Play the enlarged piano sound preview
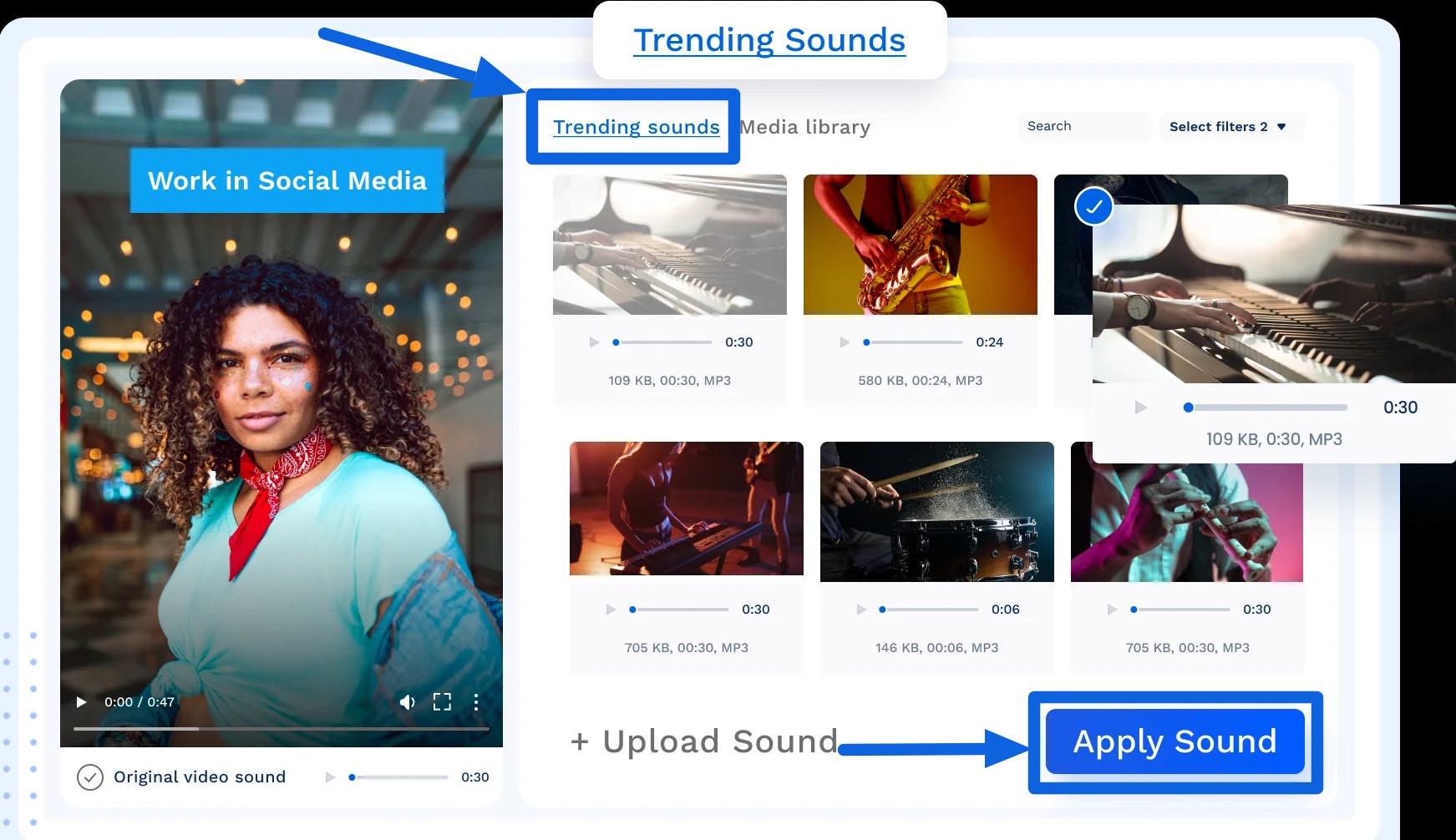 click(1140, 407)
